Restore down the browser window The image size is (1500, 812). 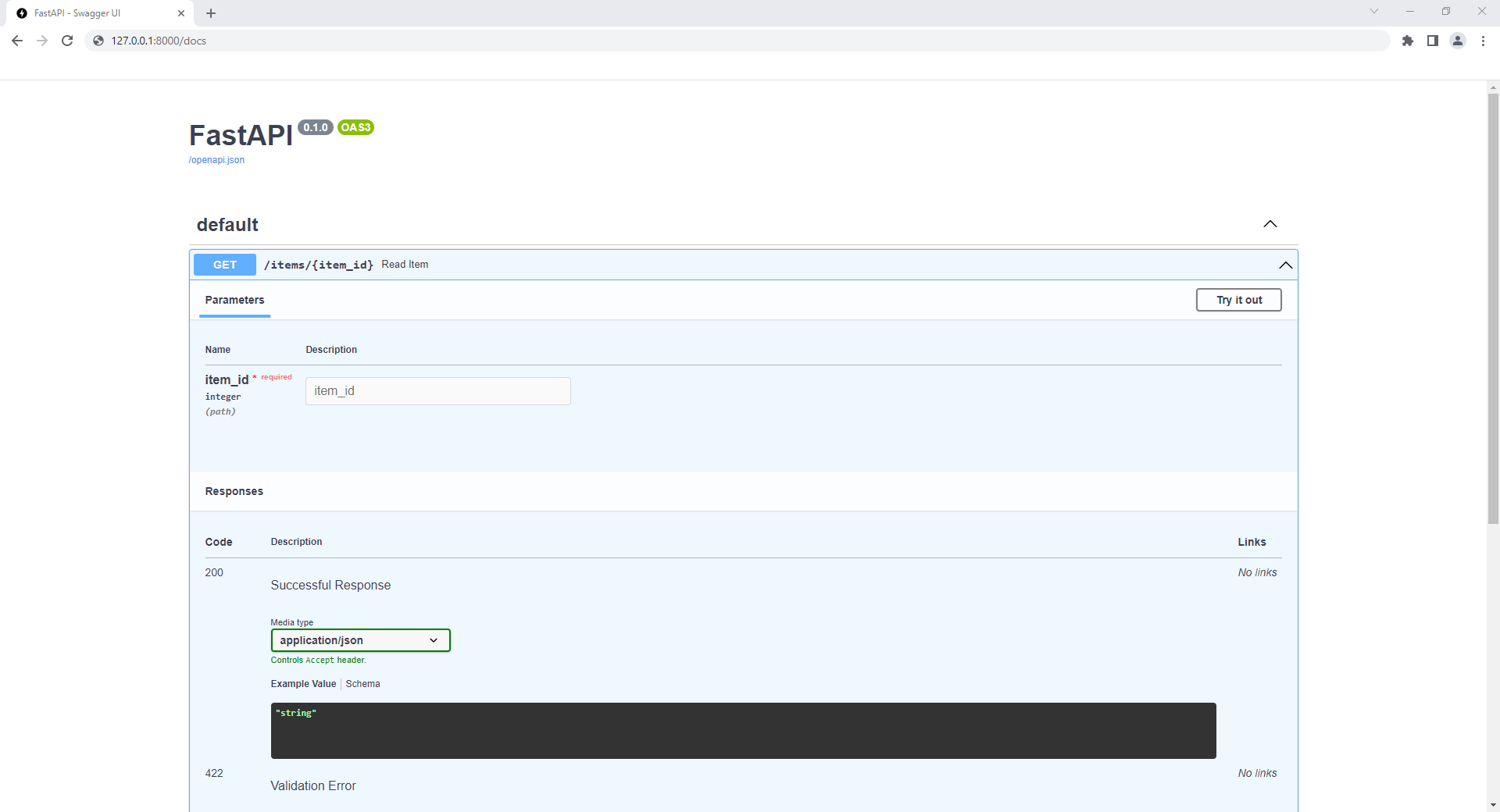click(1446, 11)
